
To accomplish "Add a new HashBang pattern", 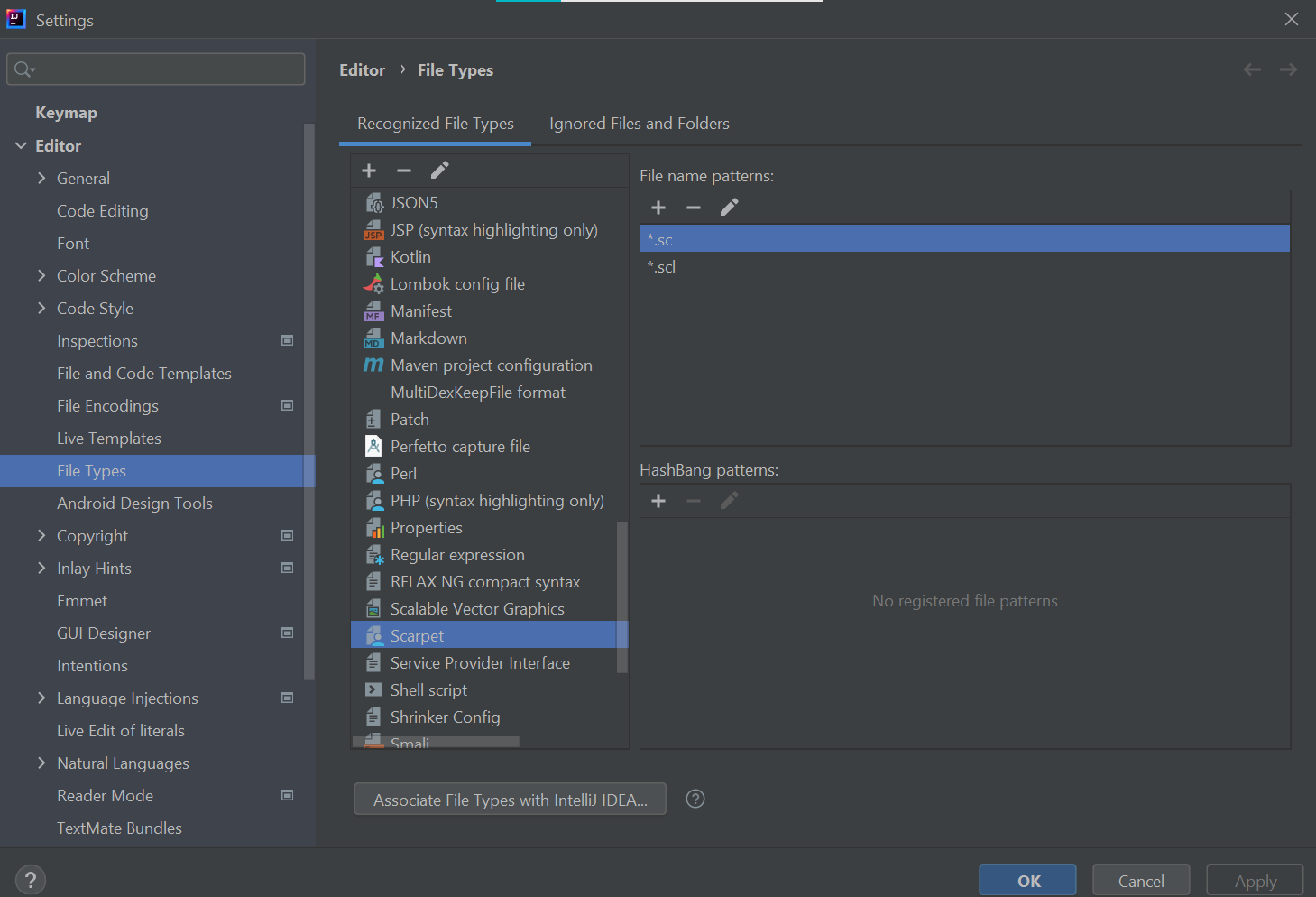I will click(658, 501).
